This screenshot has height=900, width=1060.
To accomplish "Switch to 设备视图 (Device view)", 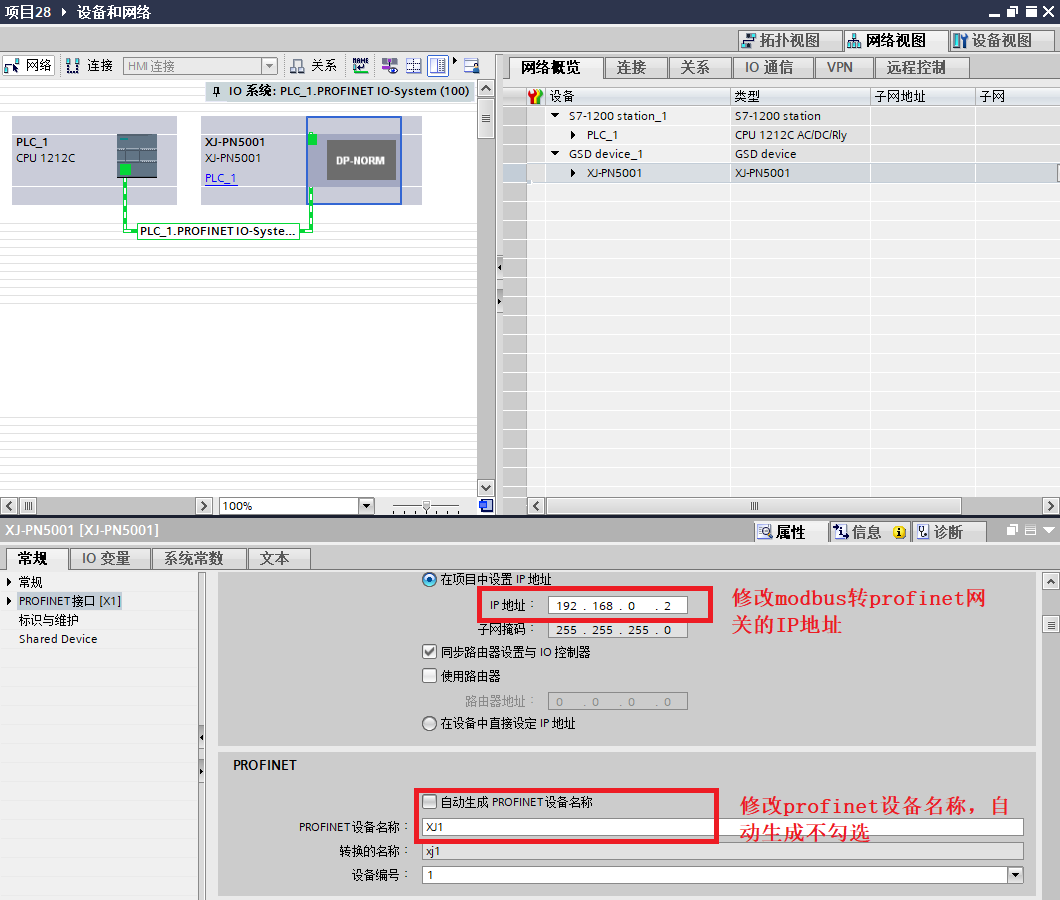I will (x=1001, y=41).
